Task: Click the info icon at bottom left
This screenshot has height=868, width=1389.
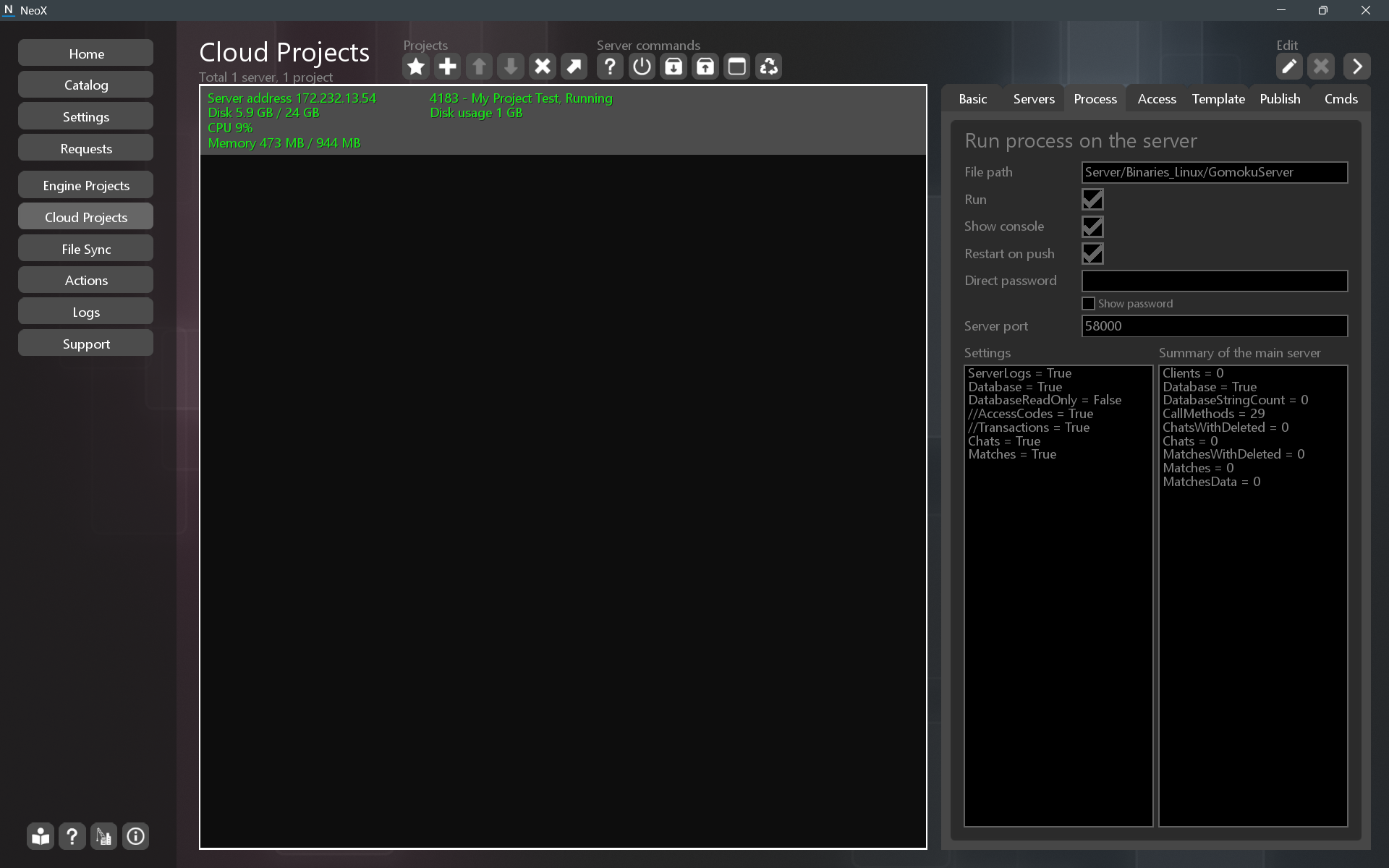Action: [135, 837]
